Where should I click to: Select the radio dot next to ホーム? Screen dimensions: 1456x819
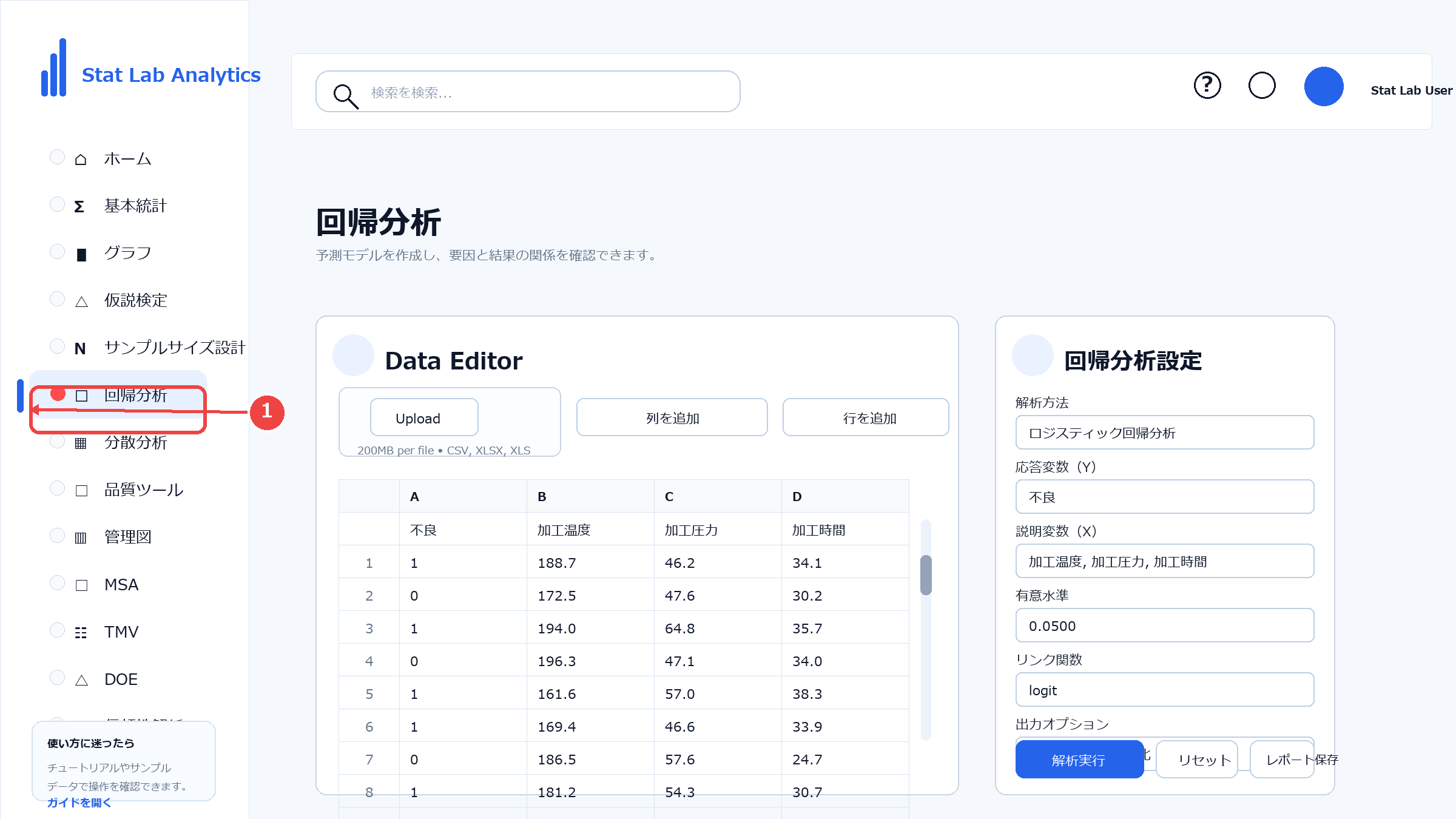[57, 157]
